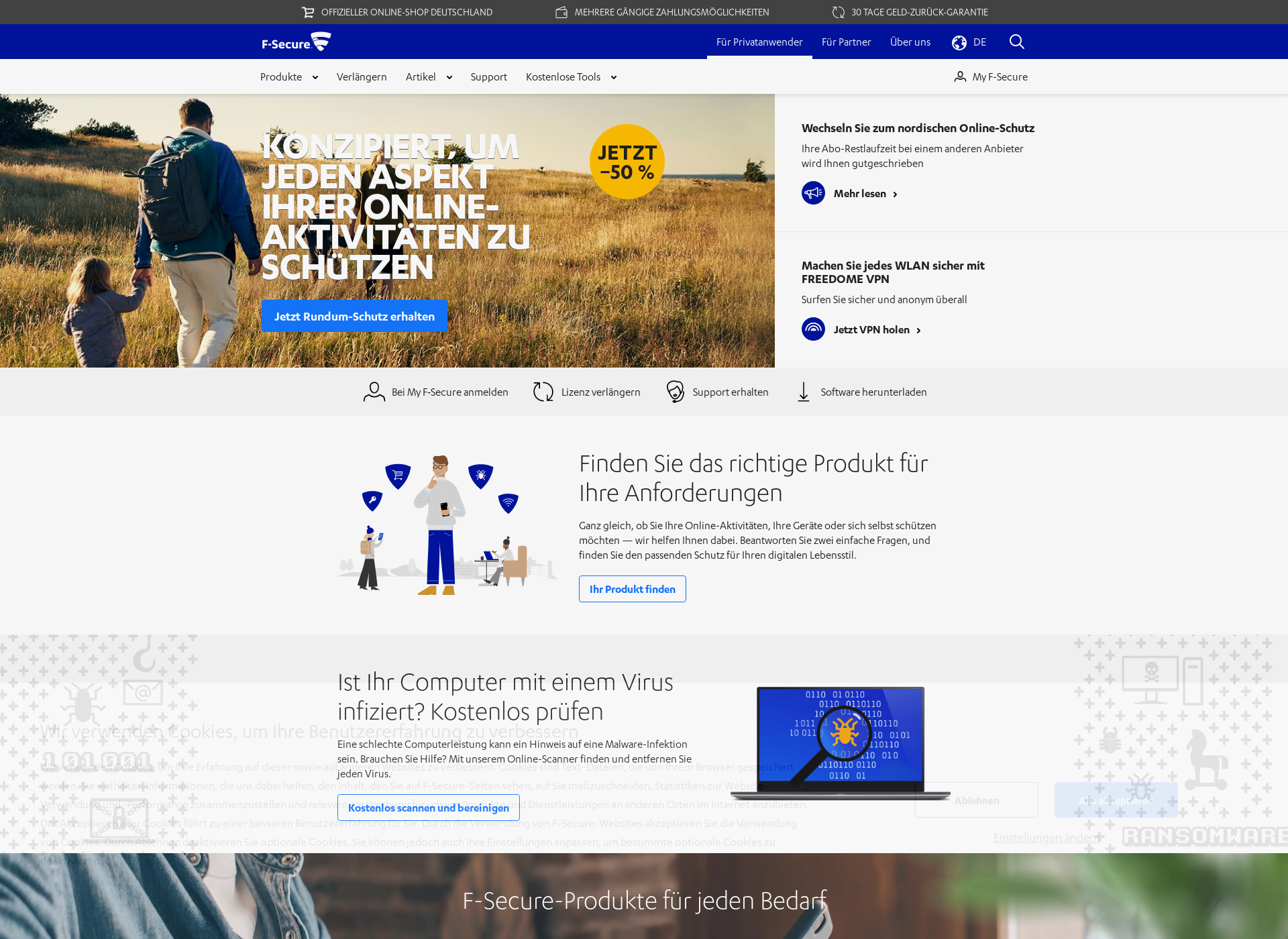Click the VPN signal icon
The image size is (1288, 939).
pos(813,329)
